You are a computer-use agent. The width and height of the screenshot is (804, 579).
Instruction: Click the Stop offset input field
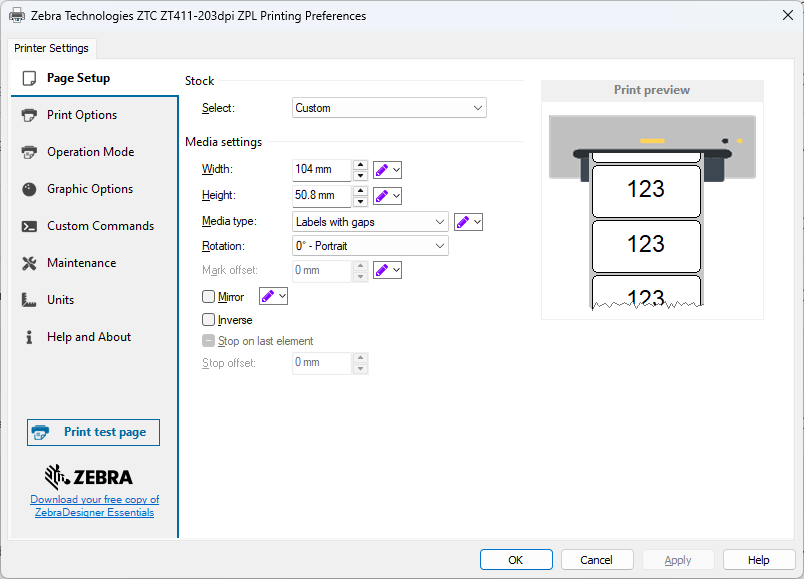click(321, 363)
